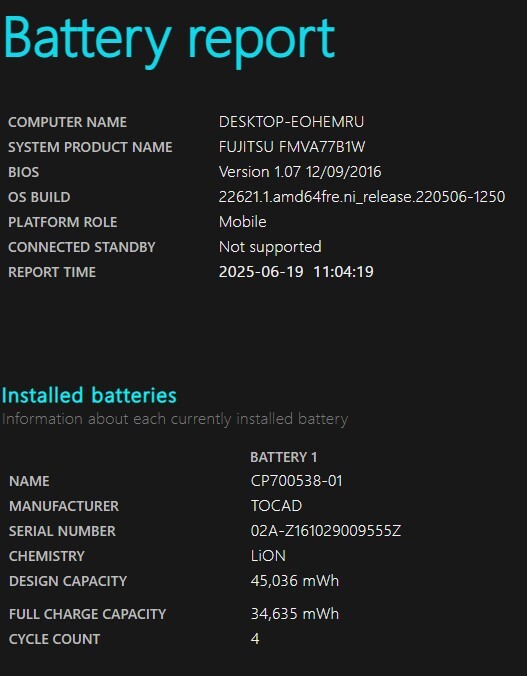This screenshot has height=676, width=527.
Task: Click Not supported connected standby value
Action: click(270, 247)
